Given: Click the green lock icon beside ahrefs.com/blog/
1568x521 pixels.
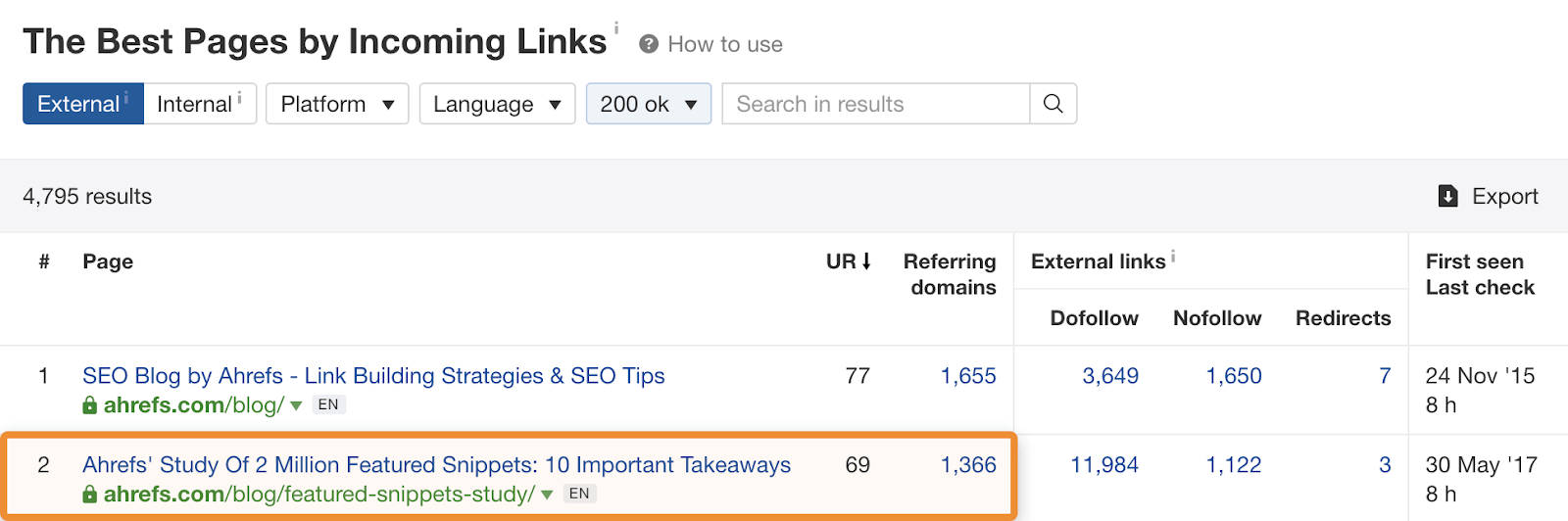Looking at the screenshot, I should (x=90, y=405).
